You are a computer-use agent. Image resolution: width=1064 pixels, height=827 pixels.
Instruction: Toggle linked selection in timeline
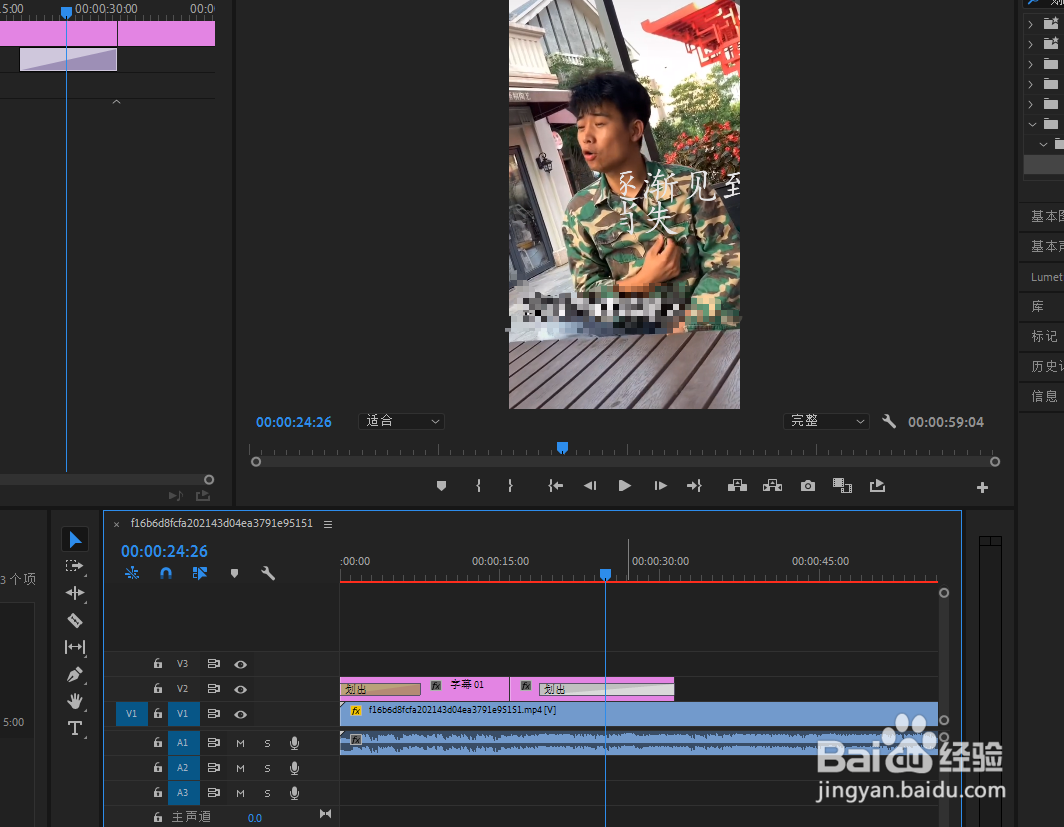click(x=200, y=573)
